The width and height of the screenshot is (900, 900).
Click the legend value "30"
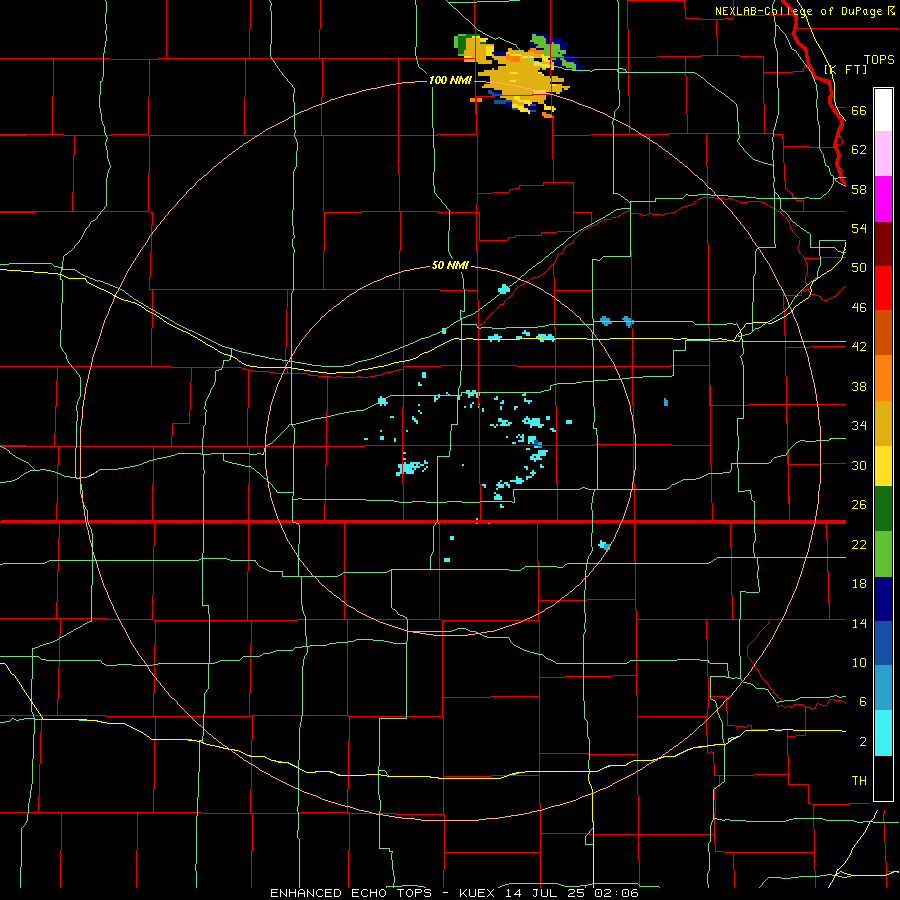pos(859,465)
